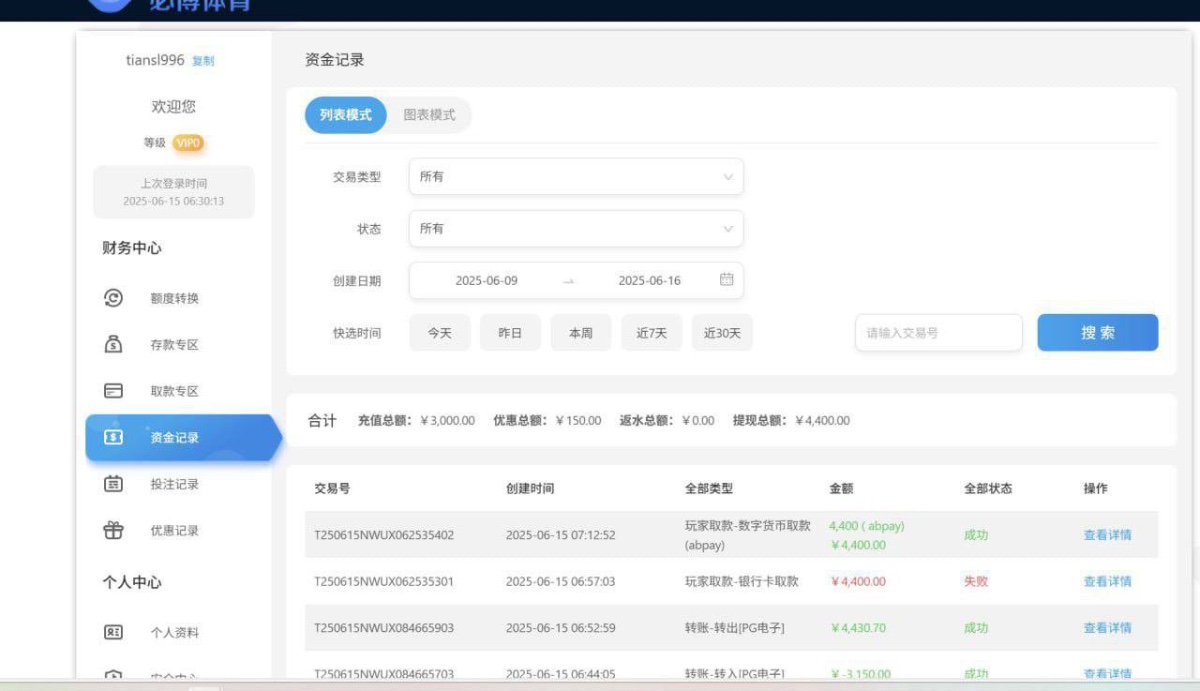Enable the 近7天 time filter

[x=651, y=332]
